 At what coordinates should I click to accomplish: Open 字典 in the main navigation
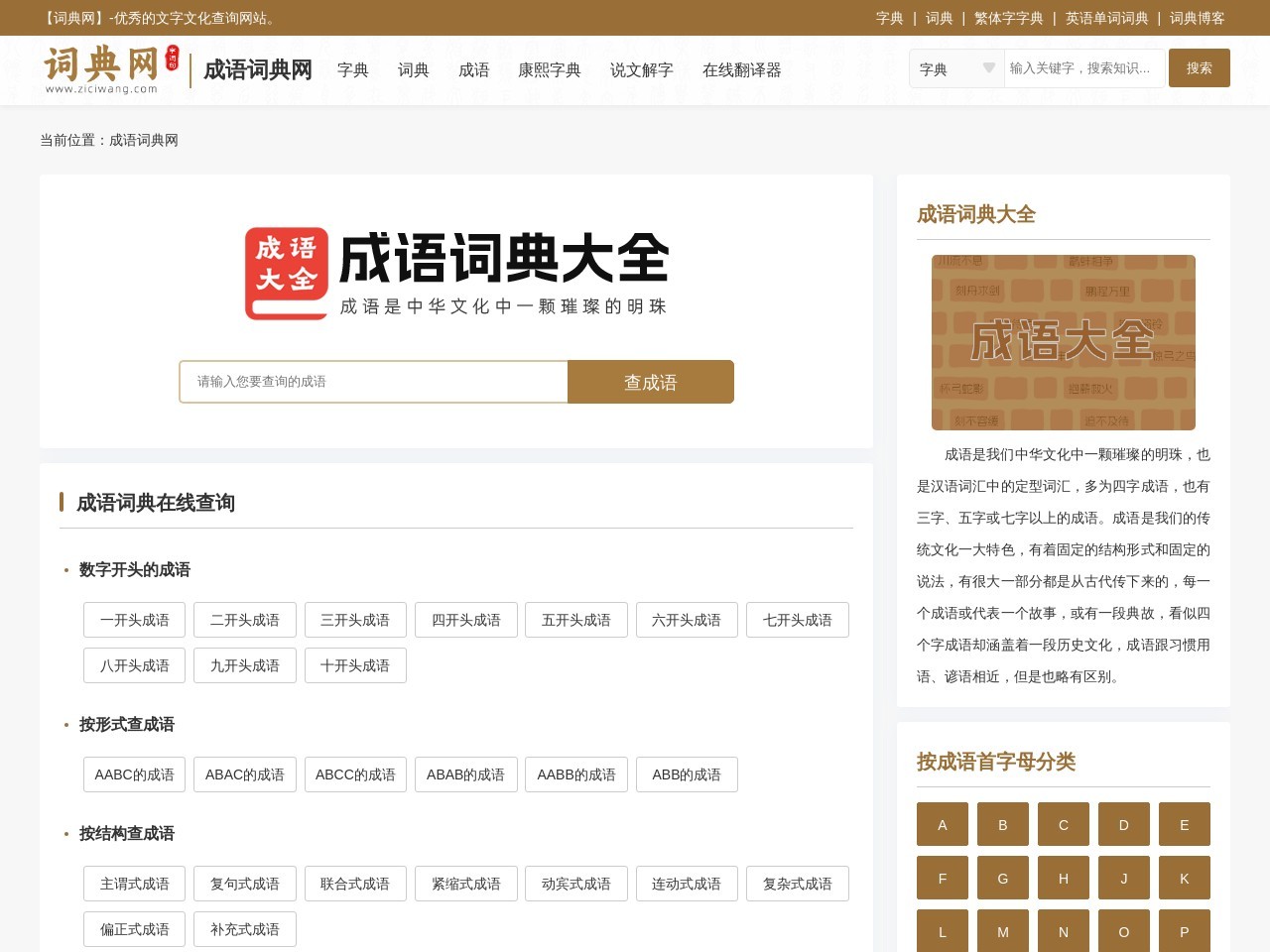pos(353,70)
